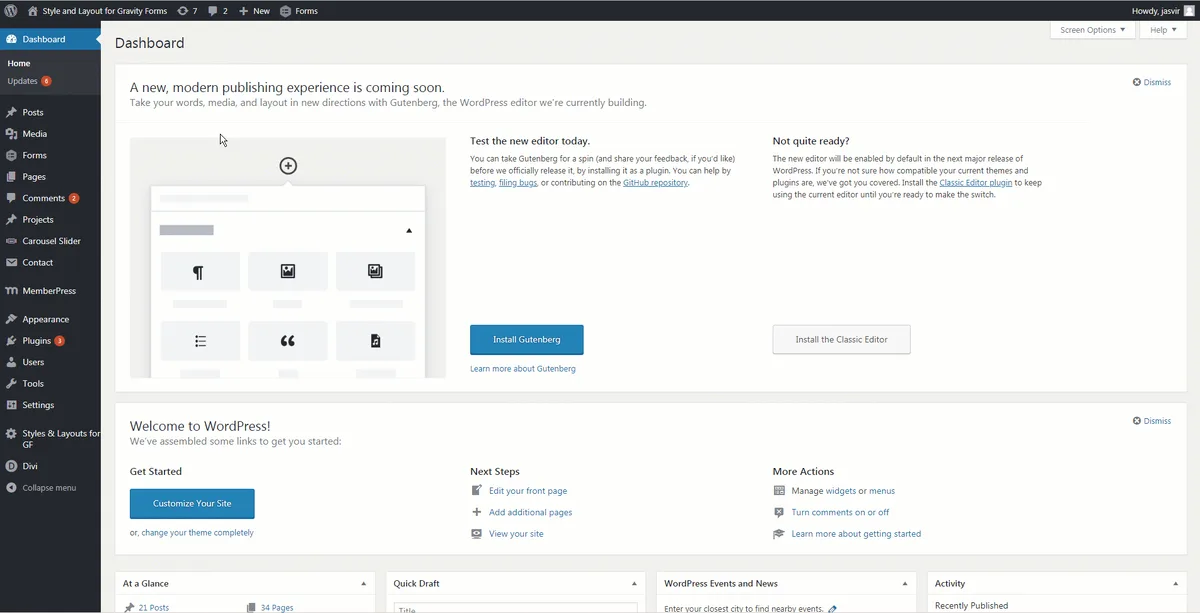Screen dimensions: 1200x613
Task: Click the widgets link under More Actions
Action: (841, 491)
